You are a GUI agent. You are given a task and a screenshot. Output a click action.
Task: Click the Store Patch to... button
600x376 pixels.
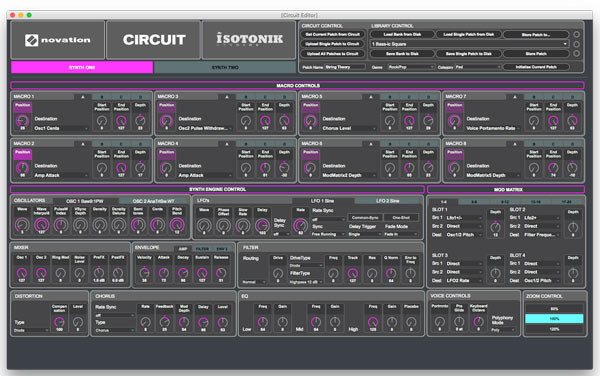[x=536, y=35]
